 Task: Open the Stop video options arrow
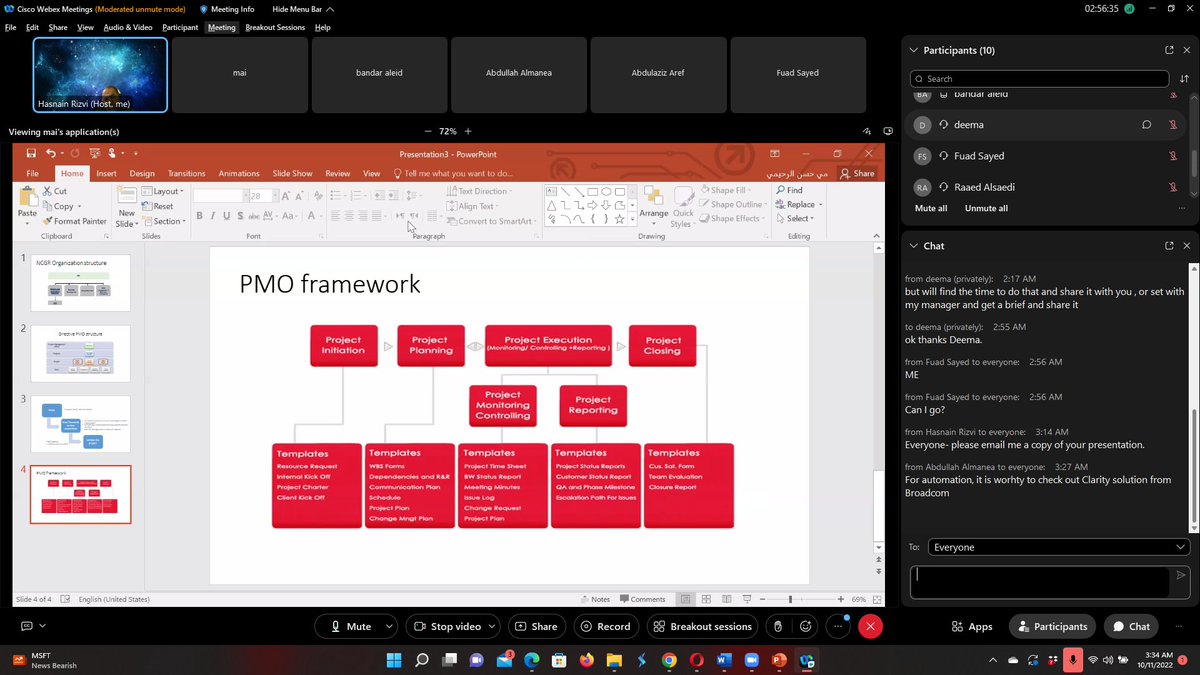pos(494,626)
